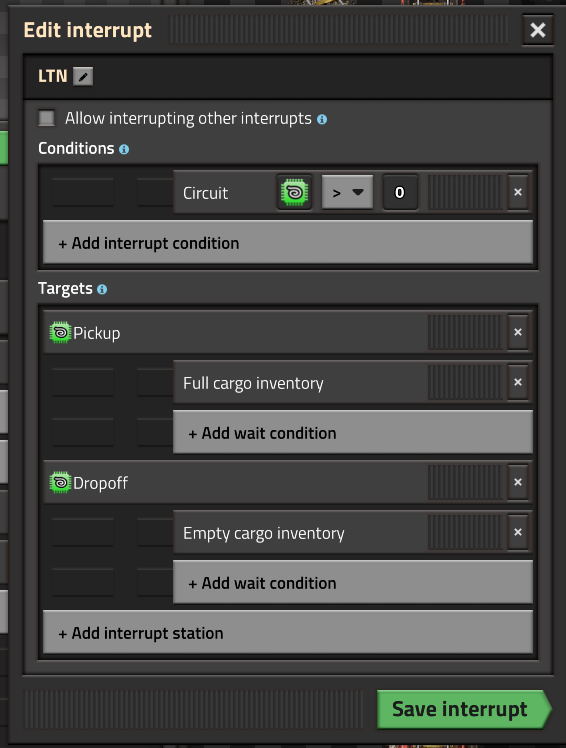
Task: Enable Allow interrupting other interrupts checkbox
Action: 46,118
